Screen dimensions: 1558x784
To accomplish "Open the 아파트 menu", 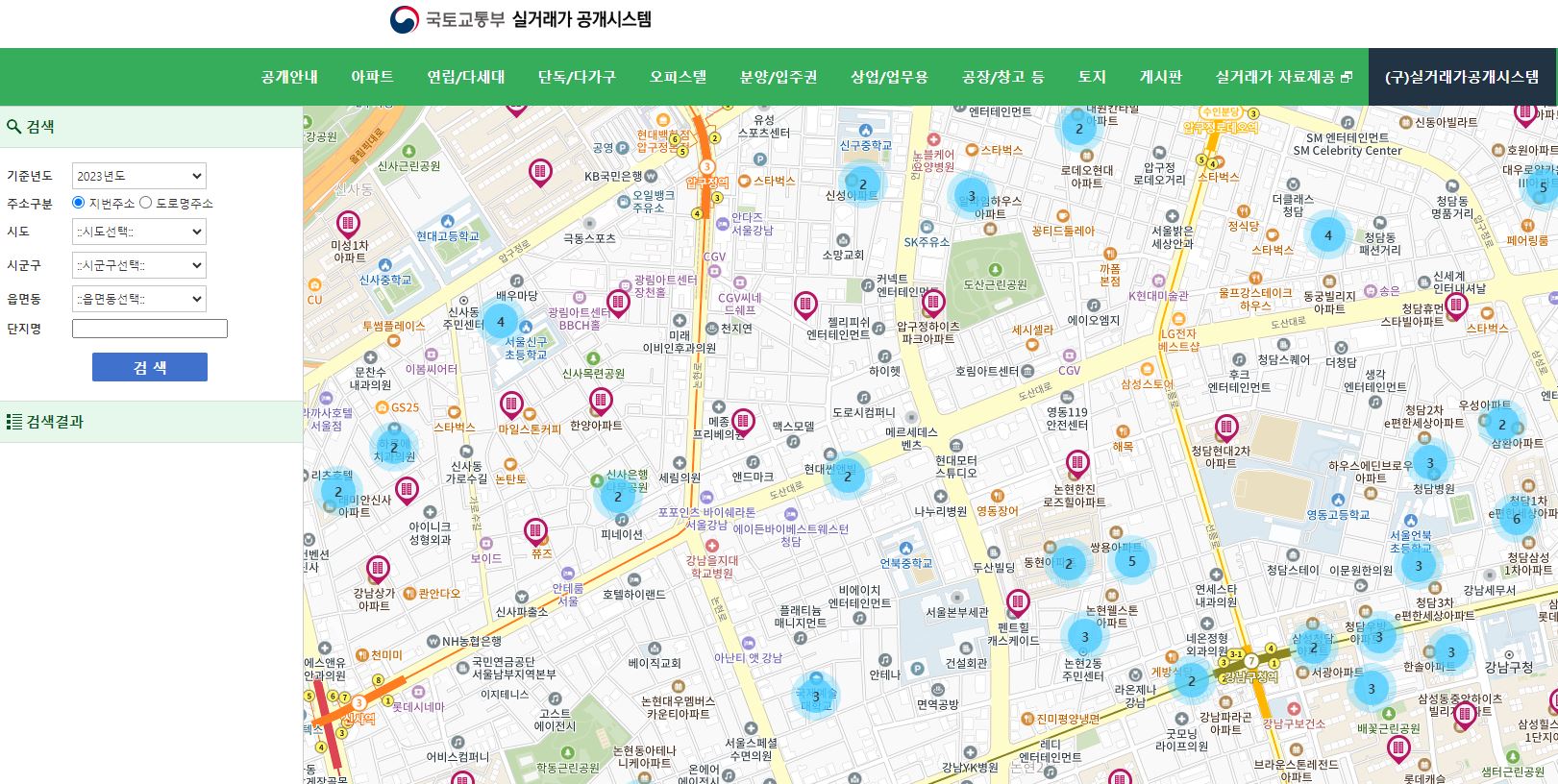I will tap(372, 77).
